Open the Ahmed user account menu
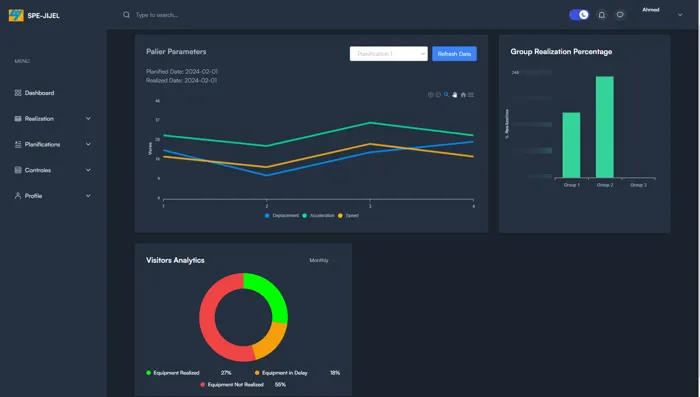 coord(662,14)
